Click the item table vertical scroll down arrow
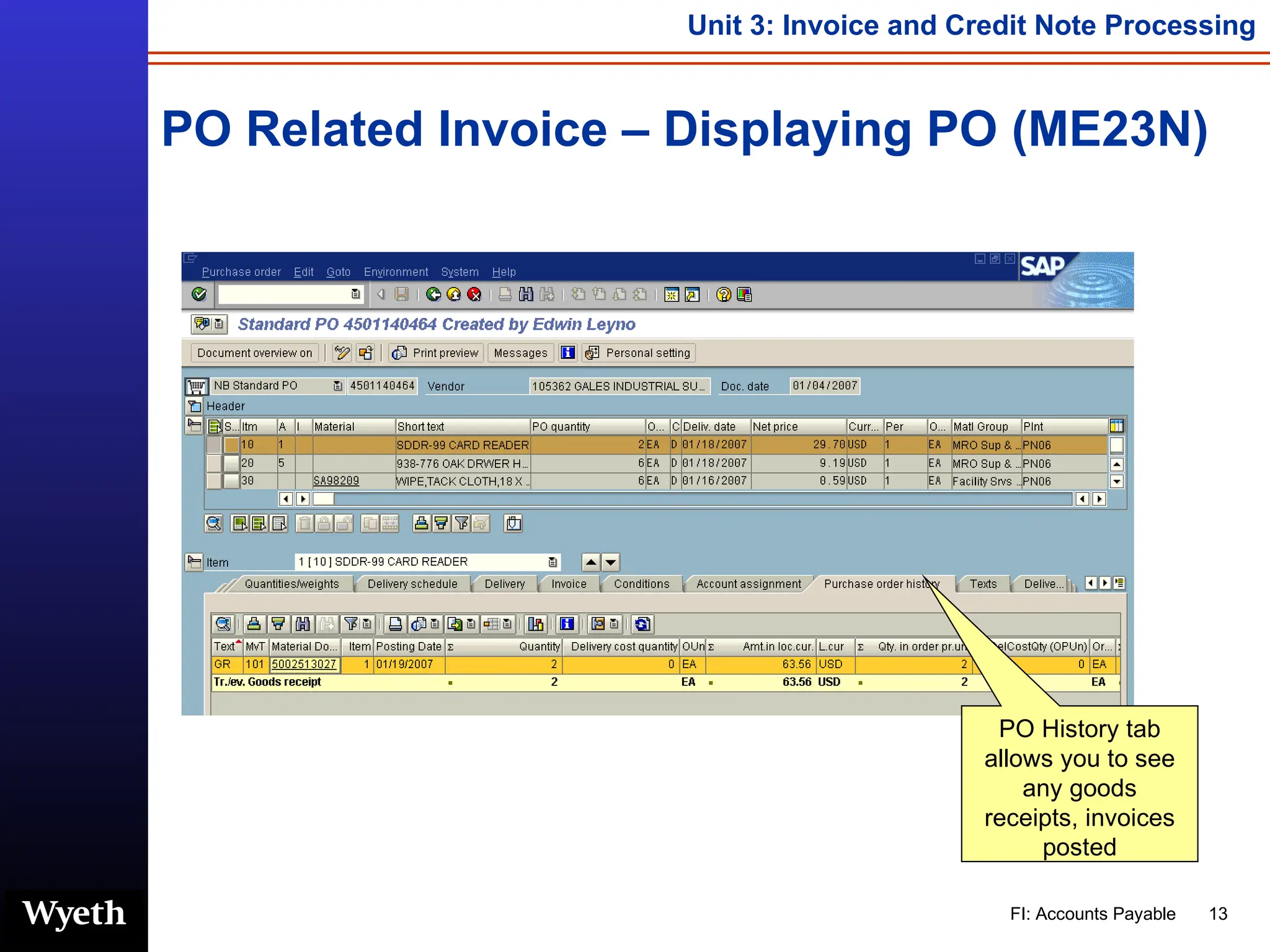 pos(1117,481)
